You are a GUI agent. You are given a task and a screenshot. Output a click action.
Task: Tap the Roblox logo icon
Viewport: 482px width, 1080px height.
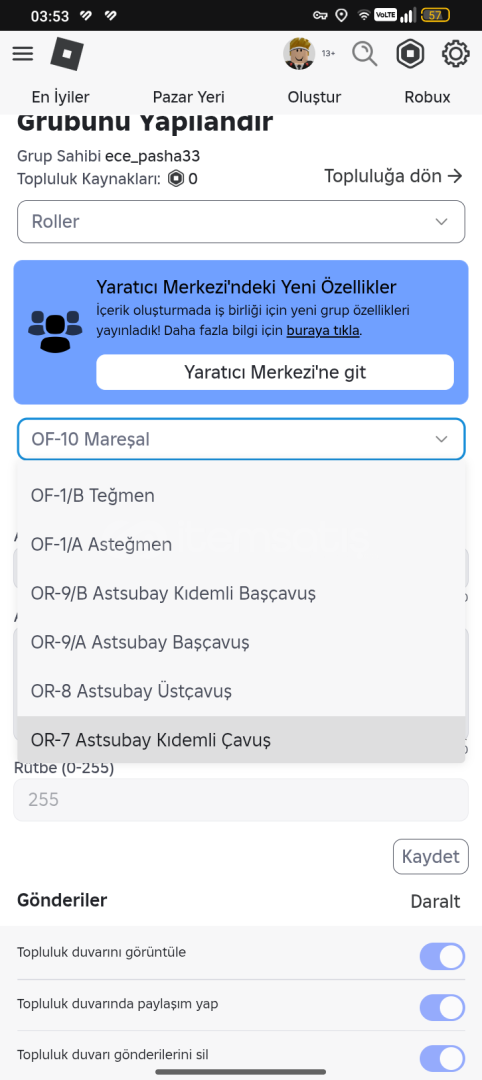tap(67, 54)
